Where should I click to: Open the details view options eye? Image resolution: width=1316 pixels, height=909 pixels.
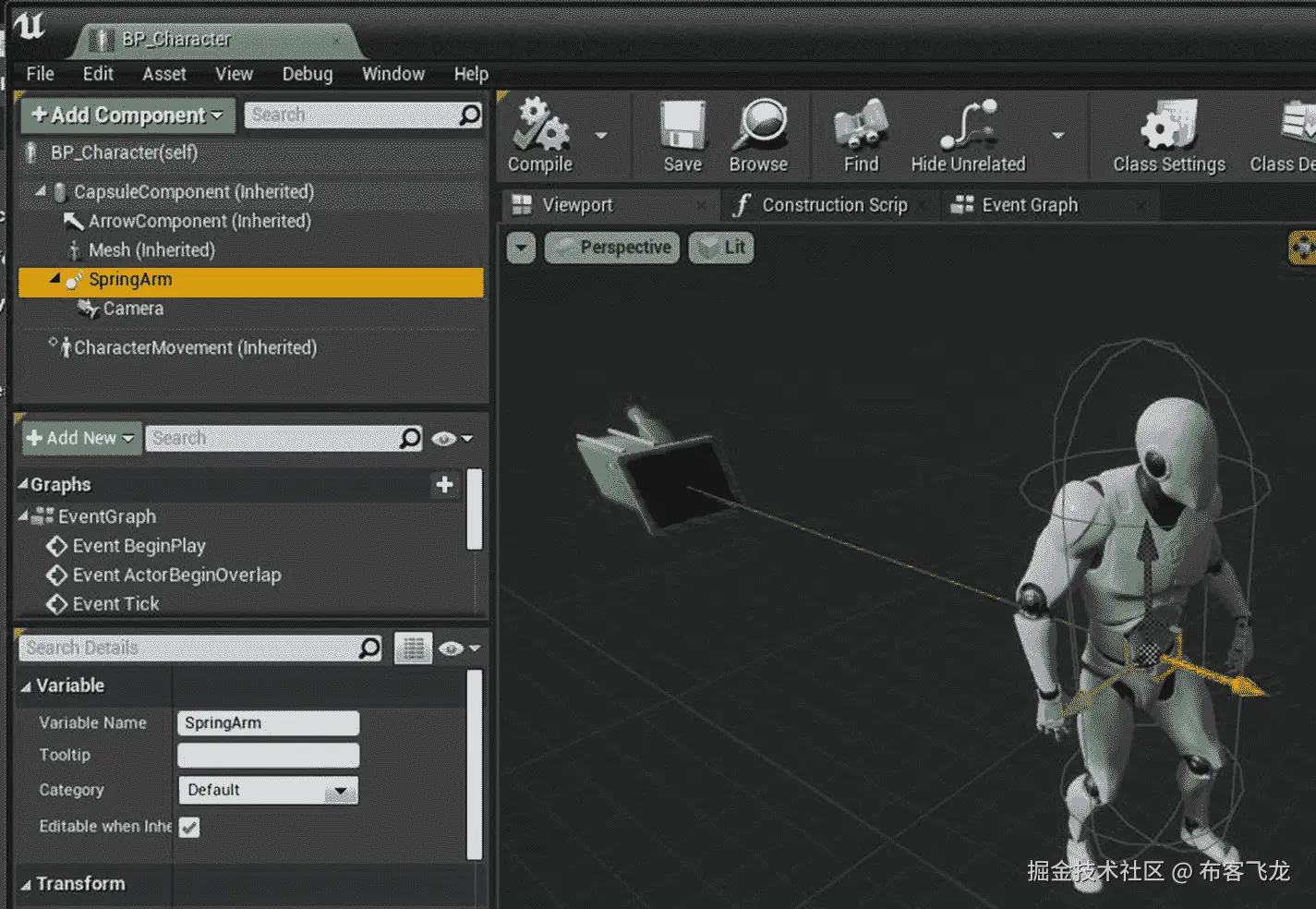(459, 648)
